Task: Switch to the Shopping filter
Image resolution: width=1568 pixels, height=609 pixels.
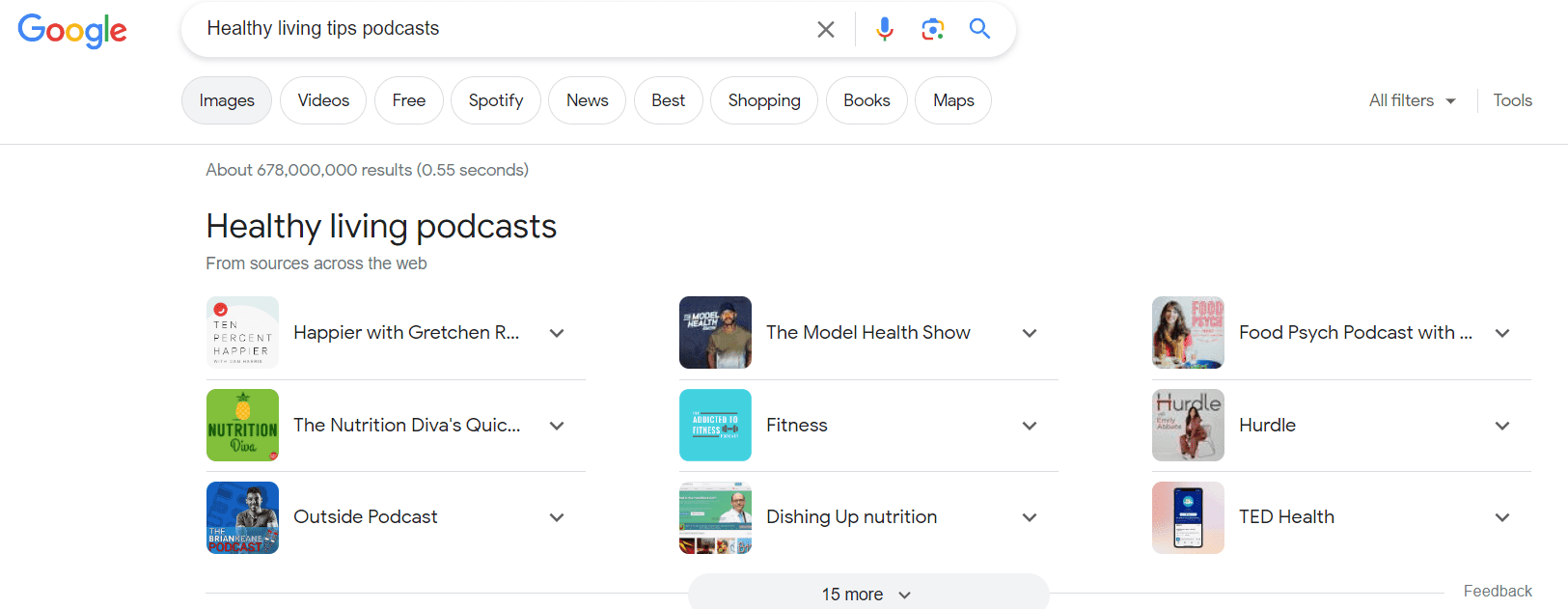Action: 764,100
